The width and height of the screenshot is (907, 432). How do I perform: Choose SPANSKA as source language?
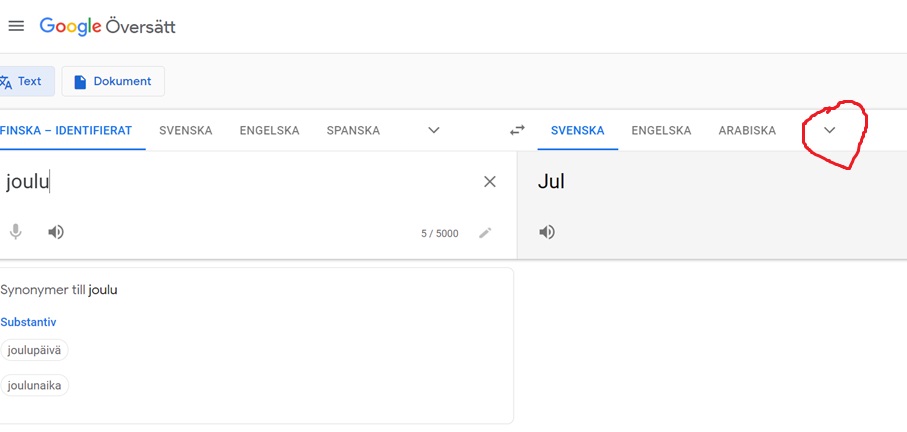tap(353, 131)
